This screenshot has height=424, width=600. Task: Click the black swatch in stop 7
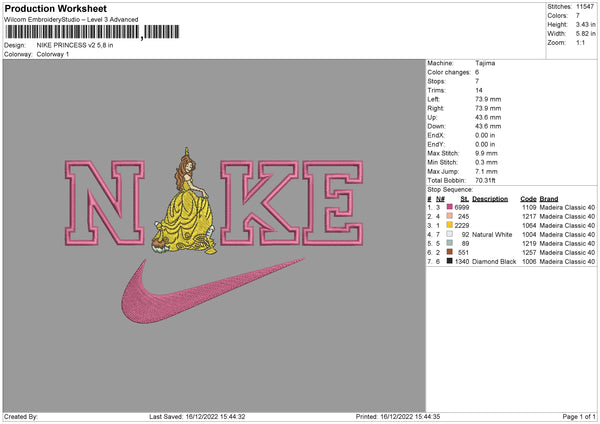click(x=450, y=261)
